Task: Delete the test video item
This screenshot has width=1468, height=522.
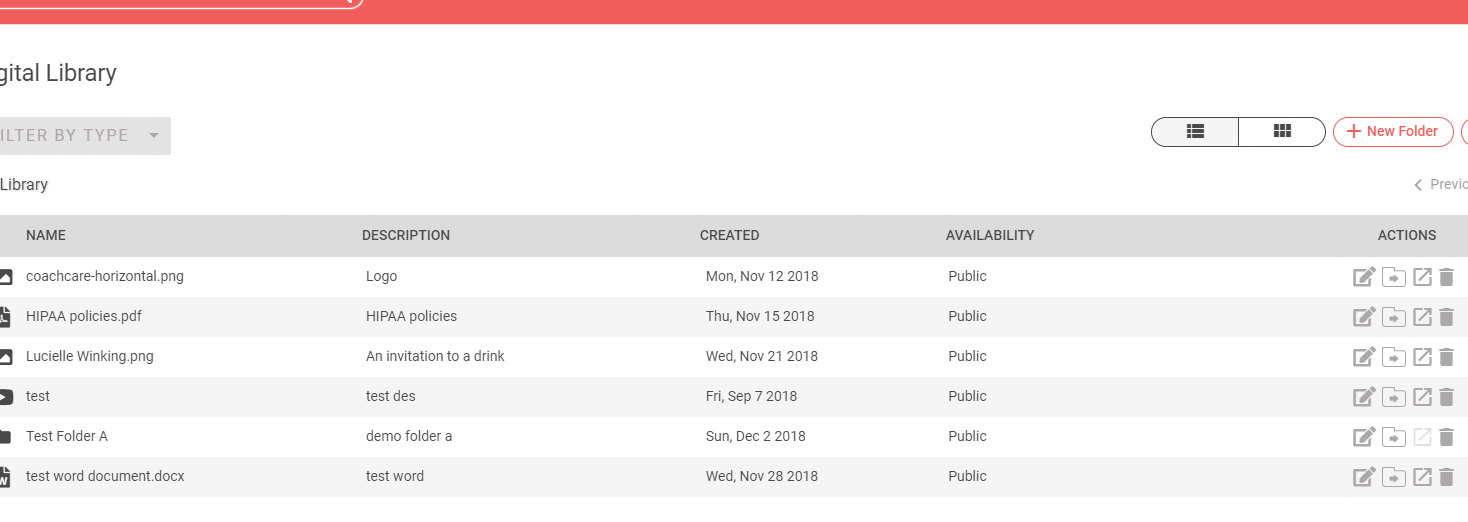Action: click(1446, 397)
